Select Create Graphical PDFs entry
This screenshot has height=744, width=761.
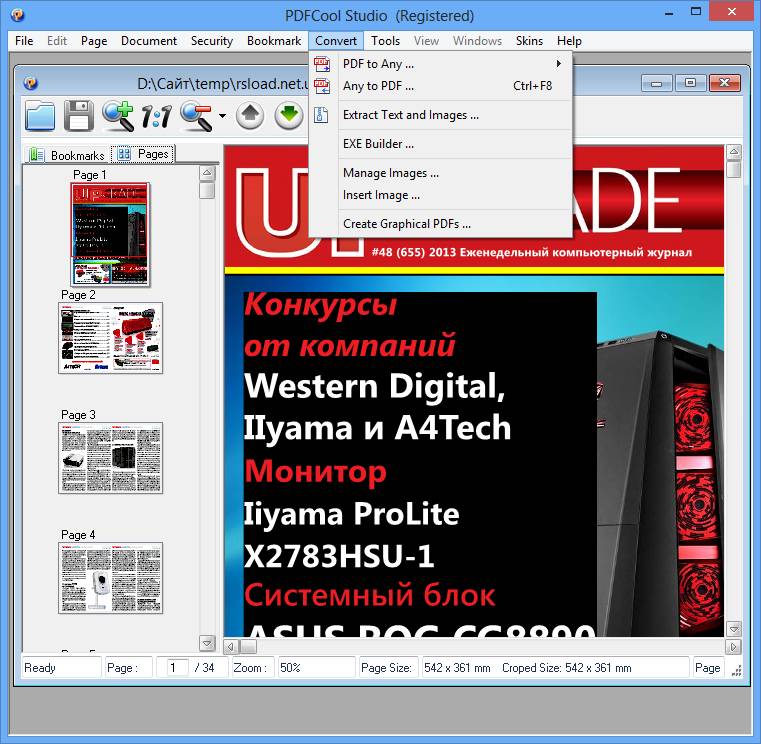441,224
